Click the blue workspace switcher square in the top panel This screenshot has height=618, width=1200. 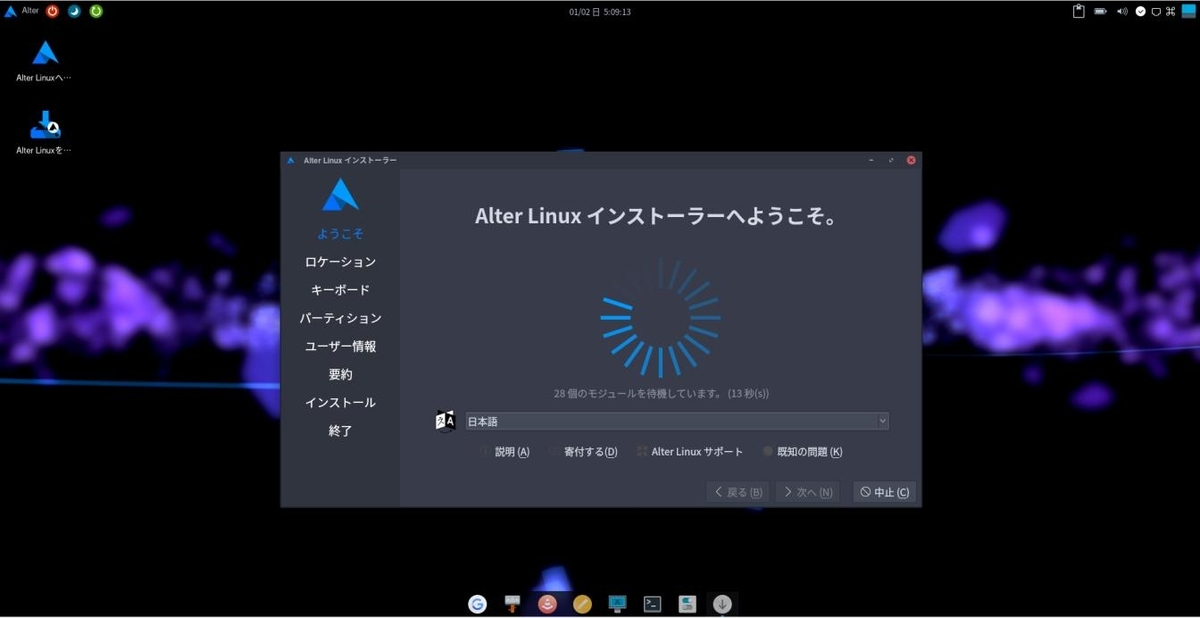tap(1187, 12)
